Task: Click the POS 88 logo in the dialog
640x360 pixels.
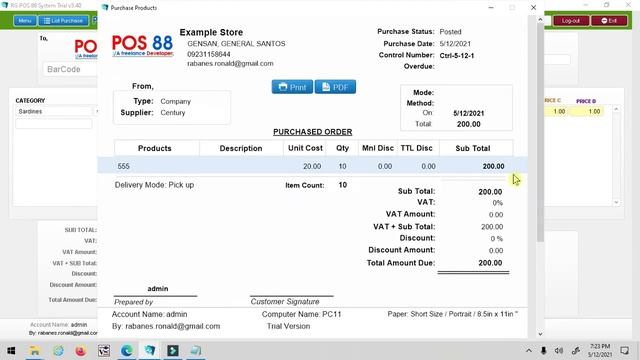Action: point(142,45)
